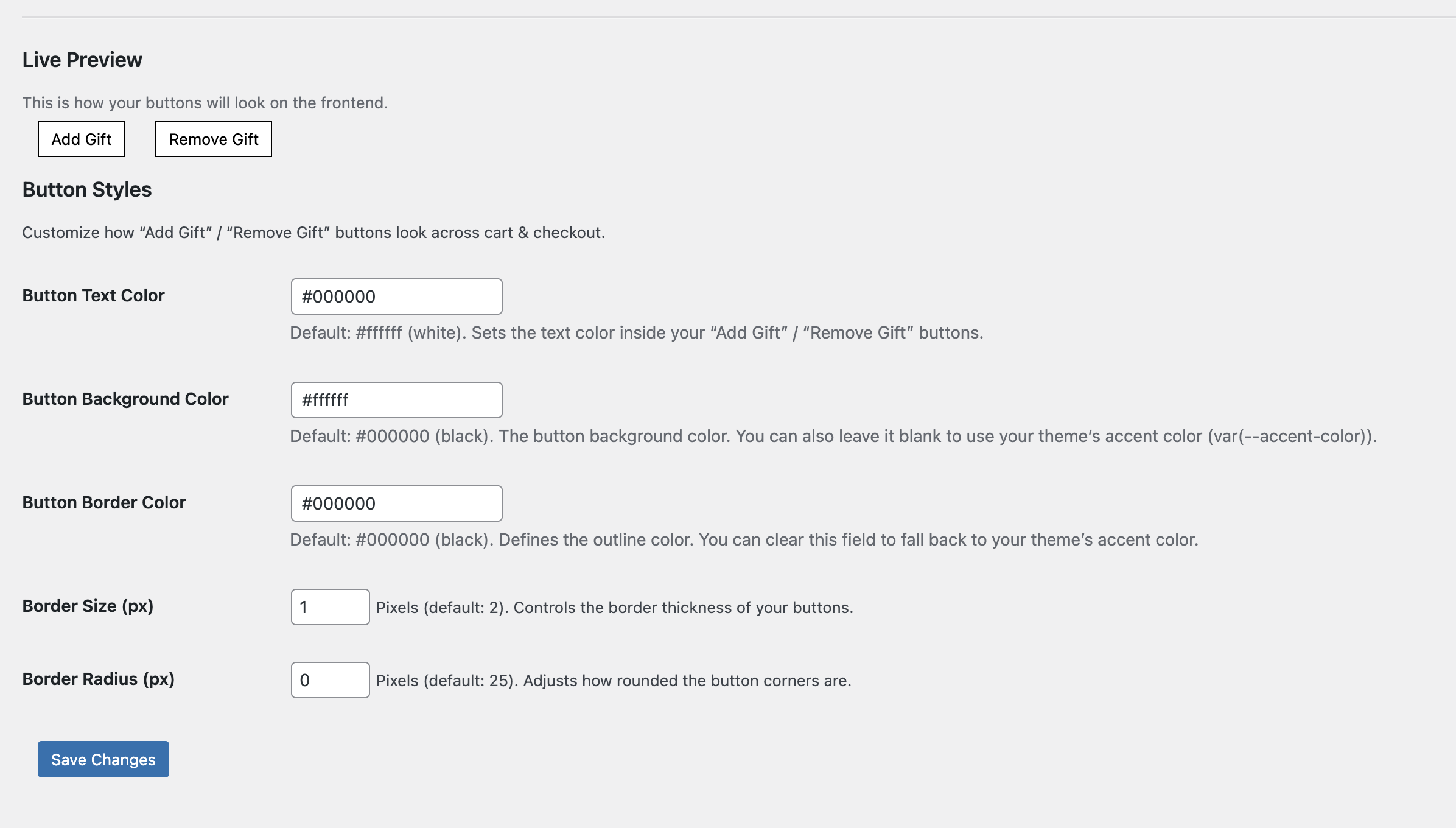The width and height of the screenshot is (1456, 828).
Task: Click the Add Gift preview button
Action: [80, 139]
